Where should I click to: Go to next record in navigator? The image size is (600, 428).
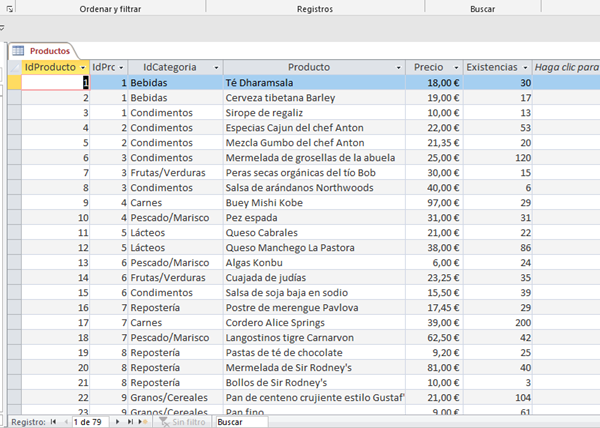point(118,422)
